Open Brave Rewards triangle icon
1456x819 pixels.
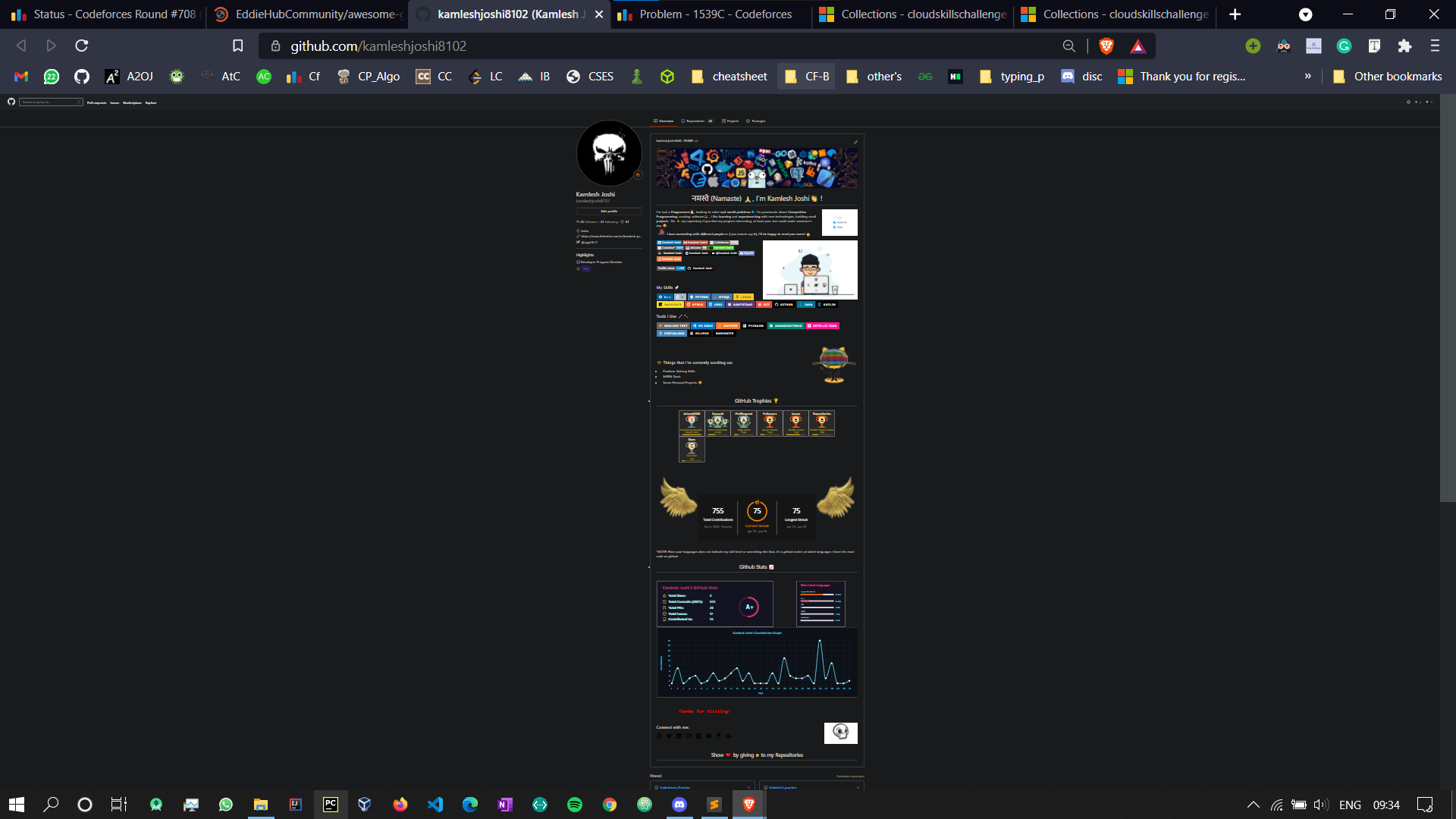[1137, 46]
